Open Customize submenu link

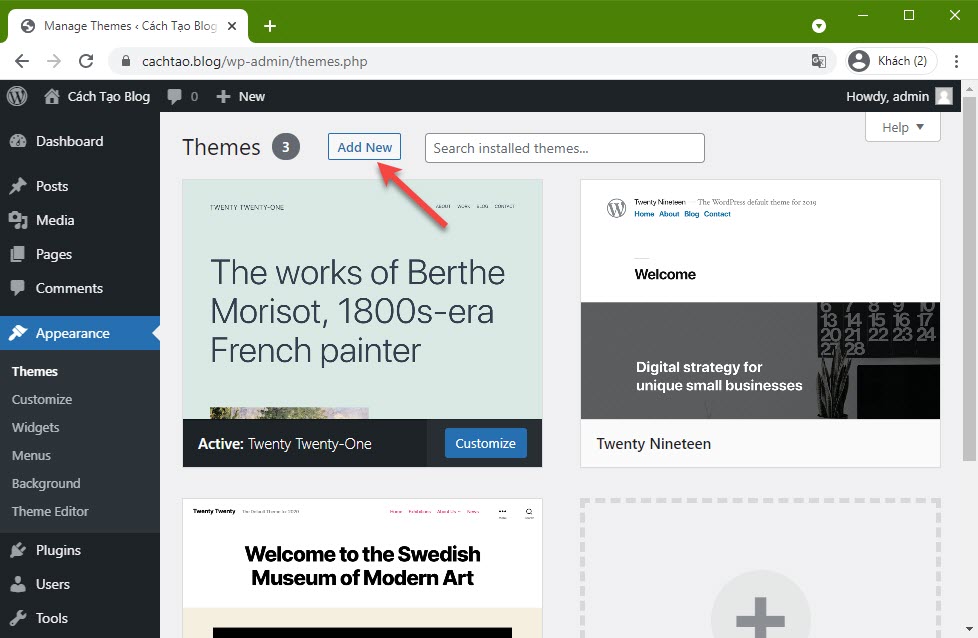pyautogui.click(x=42, y=399)
